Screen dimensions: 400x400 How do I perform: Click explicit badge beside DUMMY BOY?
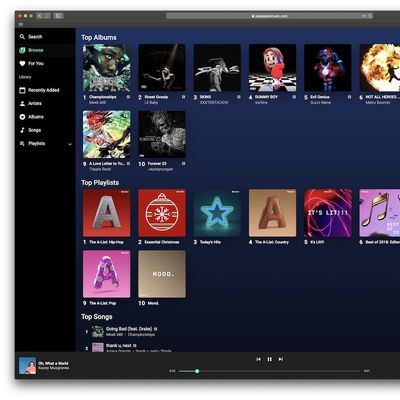click(x=294, y=97)
